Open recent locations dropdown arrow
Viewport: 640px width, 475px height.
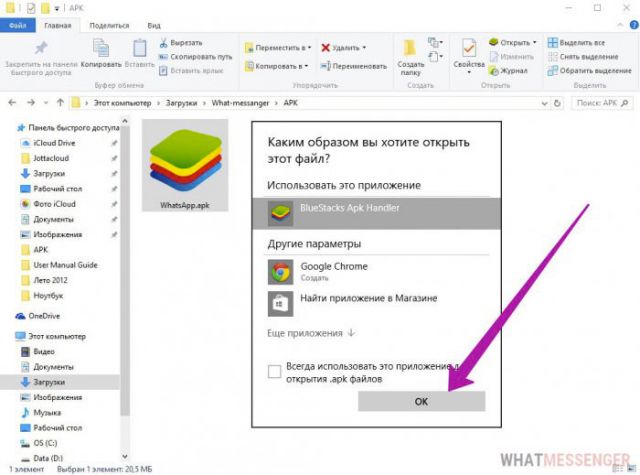point(46,103)
